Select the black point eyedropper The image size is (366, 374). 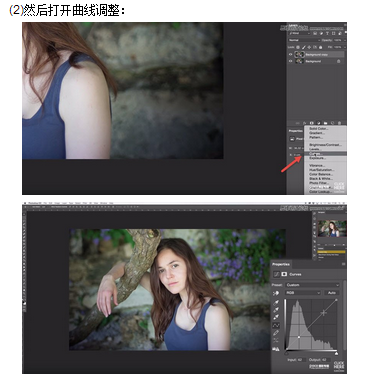pyautogui.click(x=276, y=303)
